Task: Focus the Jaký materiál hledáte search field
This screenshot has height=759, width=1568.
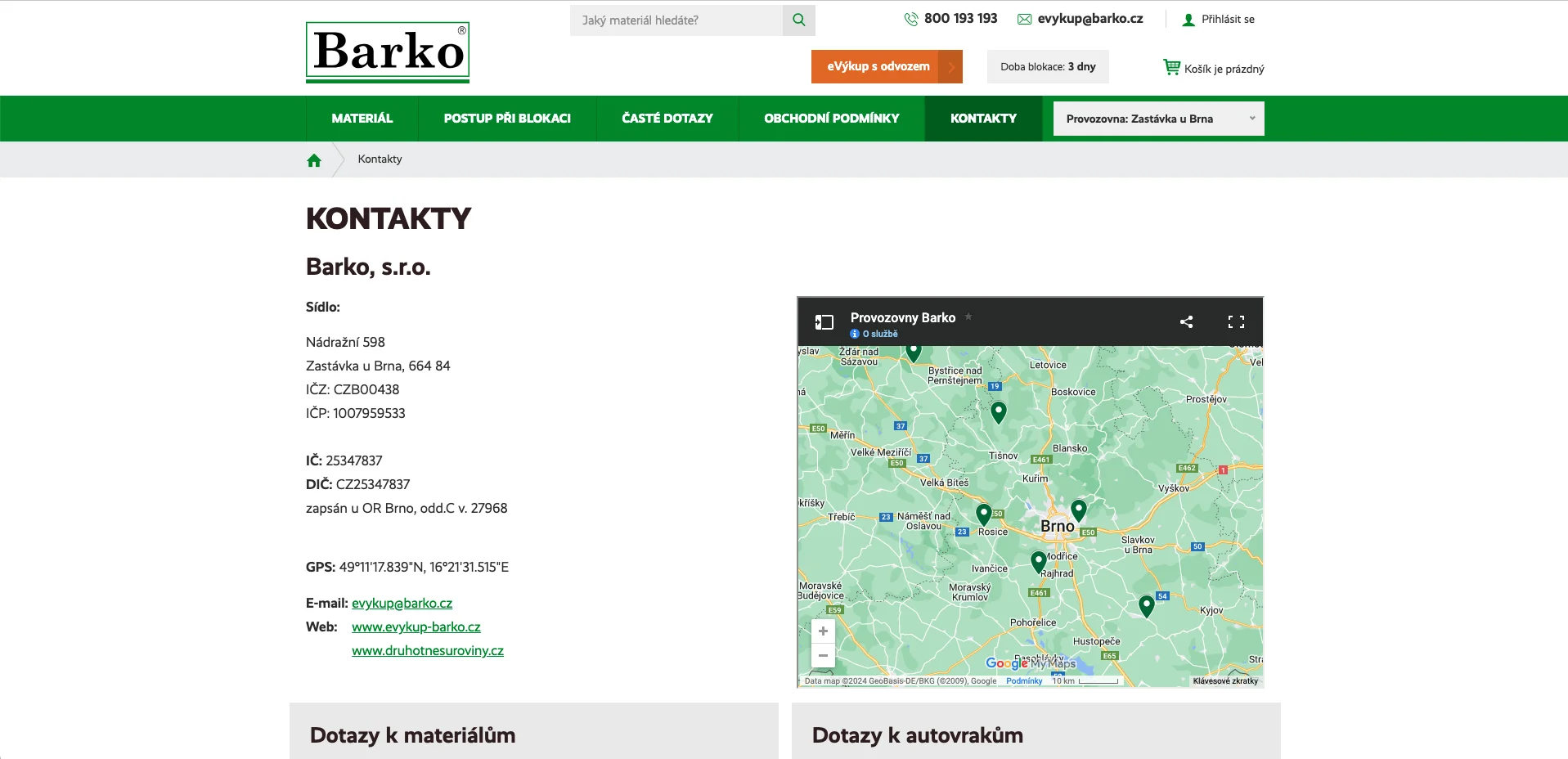Action: pyautogui.click(x=676, y=20)
